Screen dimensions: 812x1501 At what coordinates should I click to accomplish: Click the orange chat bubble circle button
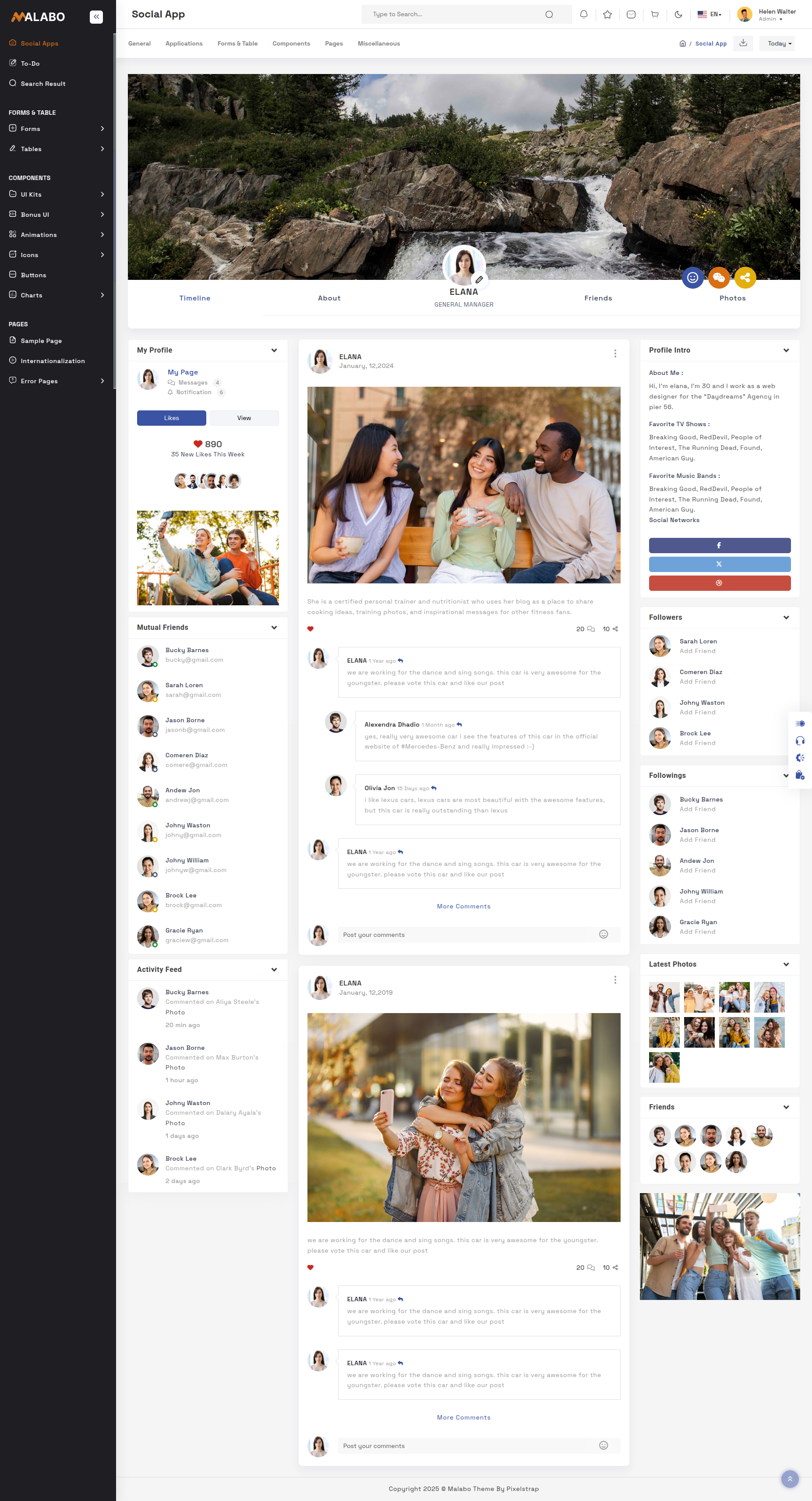719,277
